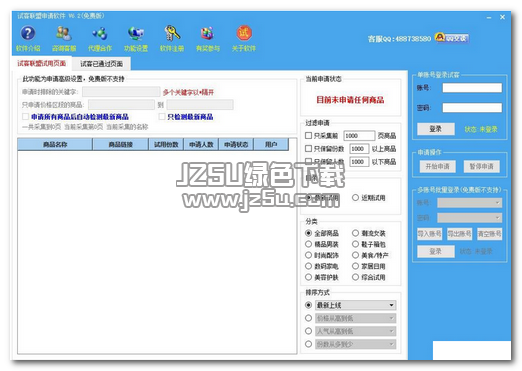522x371 pixels.
Task: Focus the single-account 账号 input field
Action: (472, 88)
